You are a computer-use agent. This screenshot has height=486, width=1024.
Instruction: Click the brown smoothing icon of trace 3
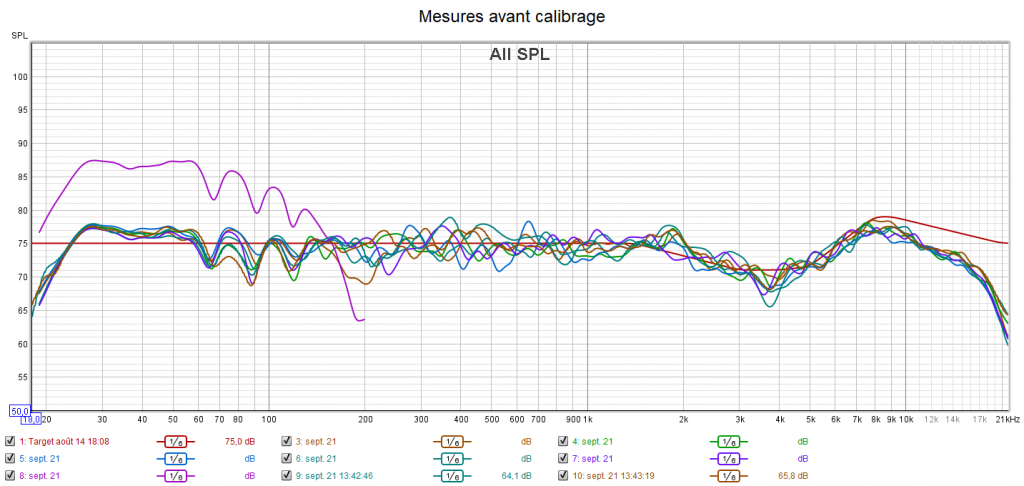(451, 441)
